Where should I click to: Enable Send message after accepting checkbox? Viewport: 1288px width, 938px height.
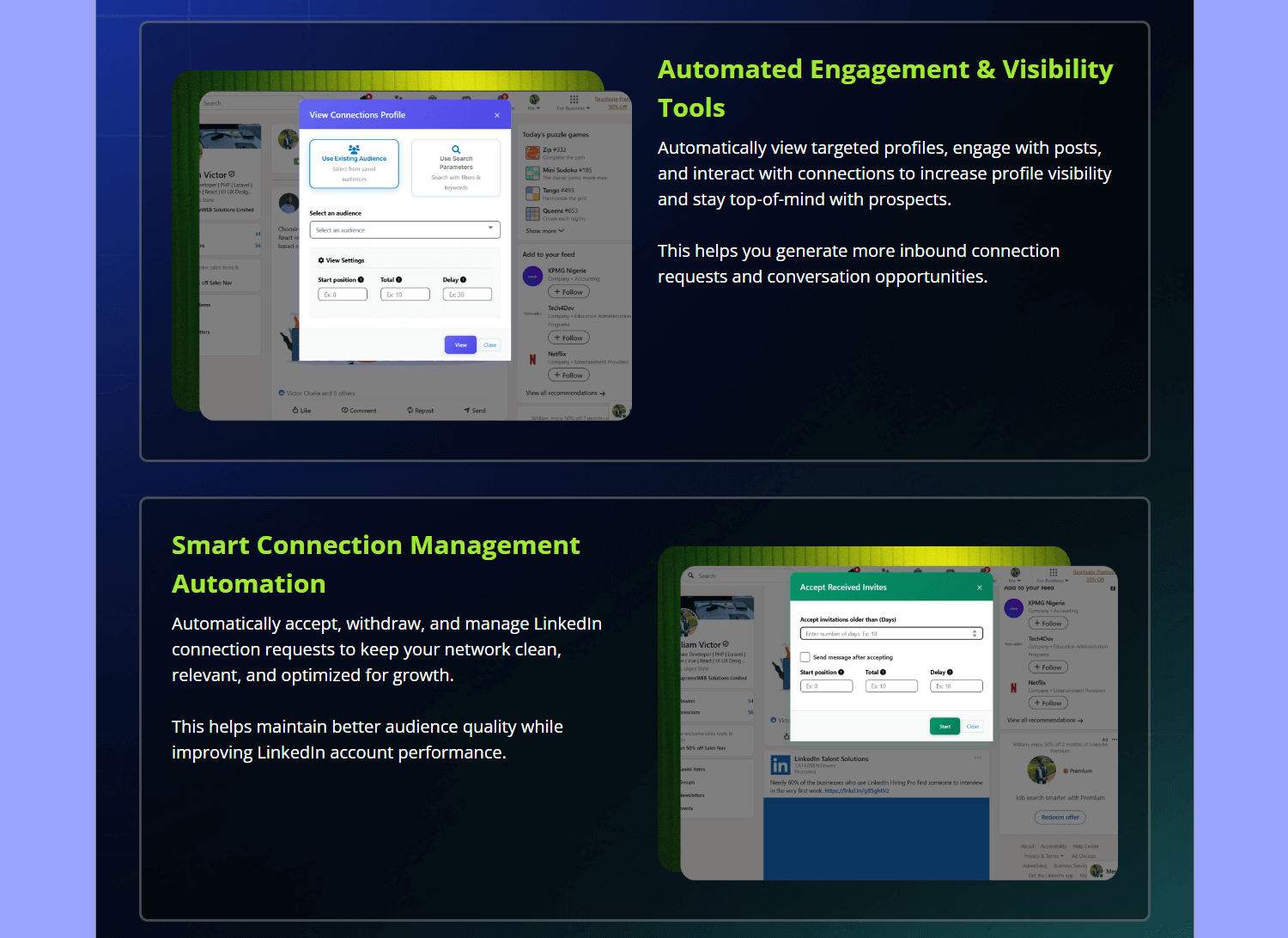tap(805, 657)
